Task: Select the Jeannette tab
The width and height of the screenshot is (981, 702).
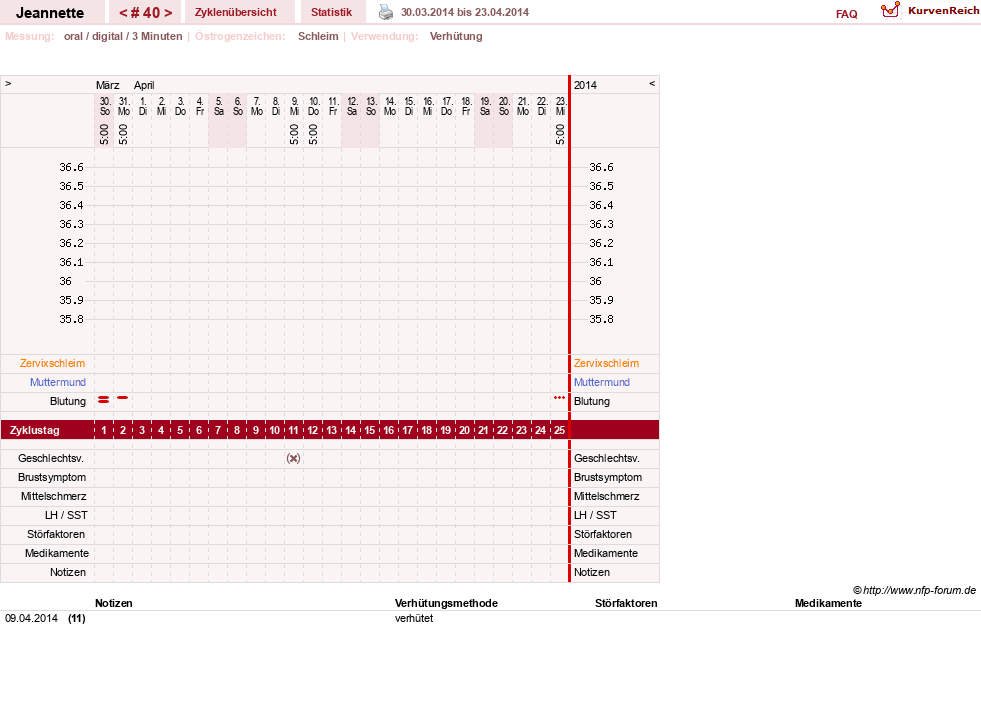Action: (50, 13)
